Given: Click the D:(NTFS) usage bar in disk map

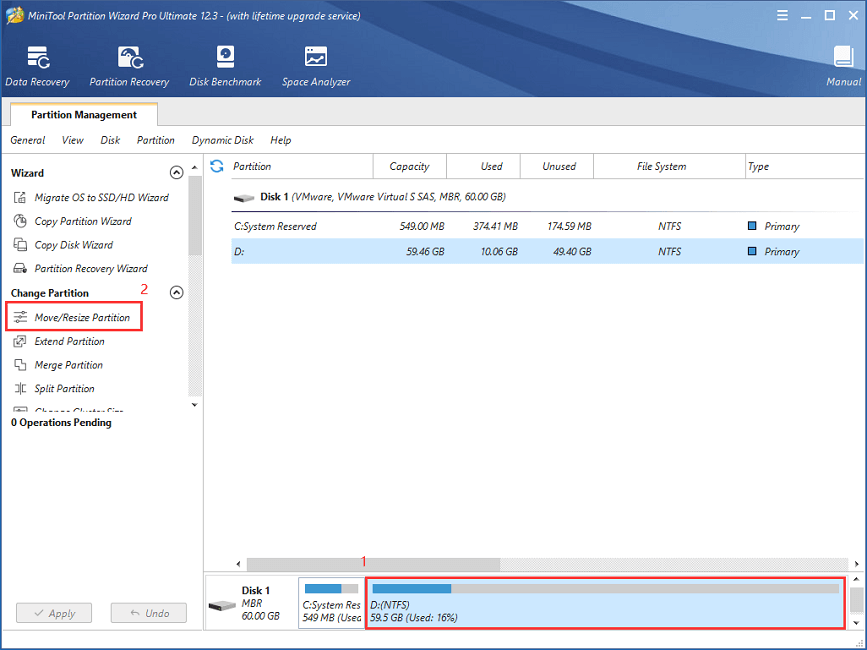Looking at the screenshot, I should pos(605,589).
